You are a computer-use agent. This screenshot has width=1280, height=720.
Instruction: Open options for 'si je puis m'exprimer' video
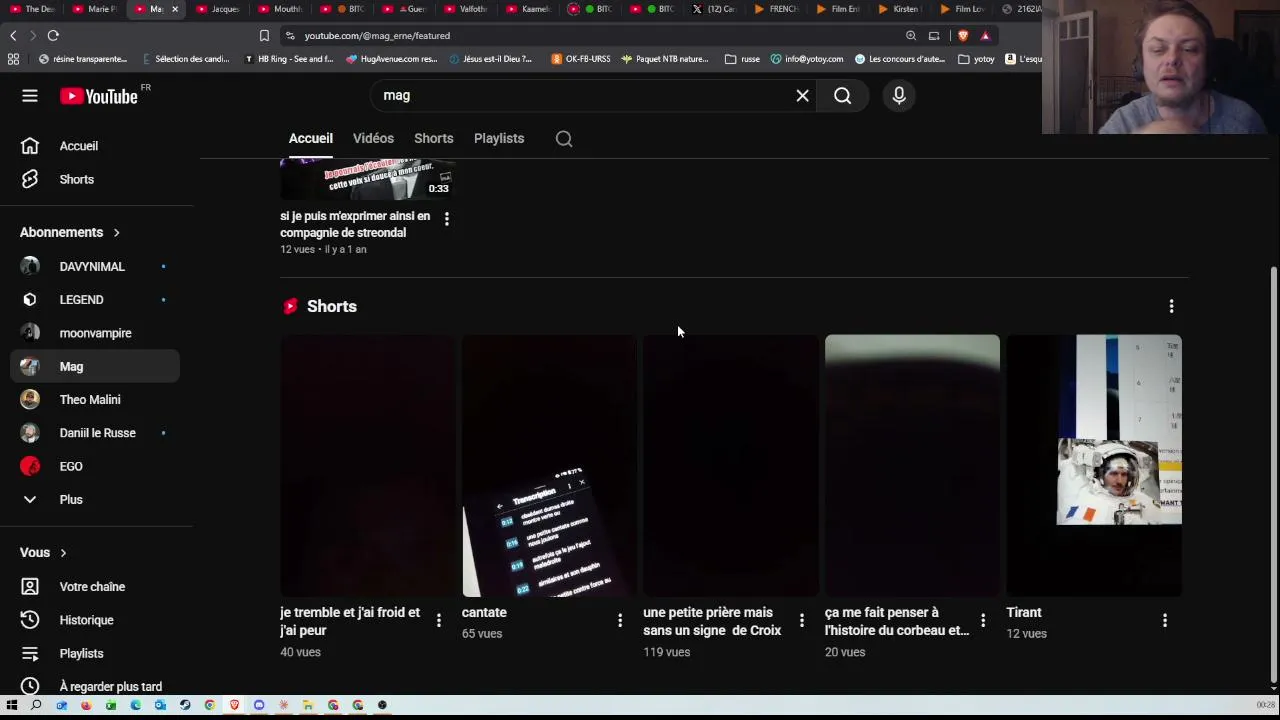[447, 218]
